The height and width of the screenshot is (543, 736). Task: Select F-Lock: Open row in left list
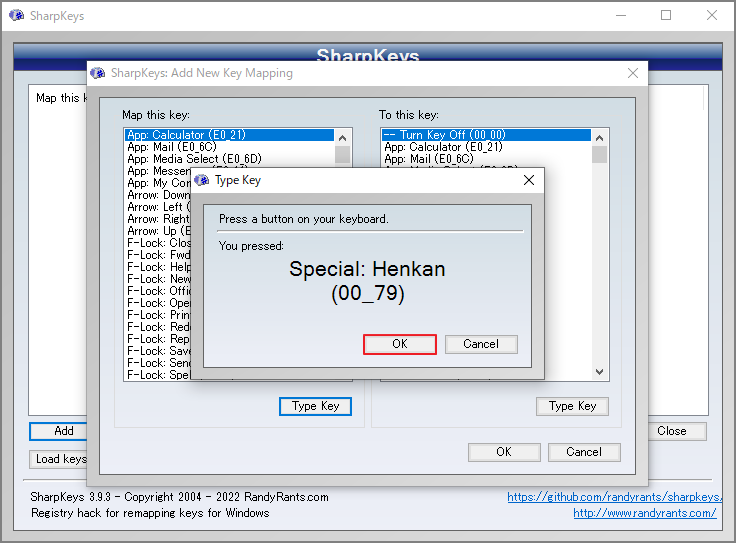coord(158,303)
